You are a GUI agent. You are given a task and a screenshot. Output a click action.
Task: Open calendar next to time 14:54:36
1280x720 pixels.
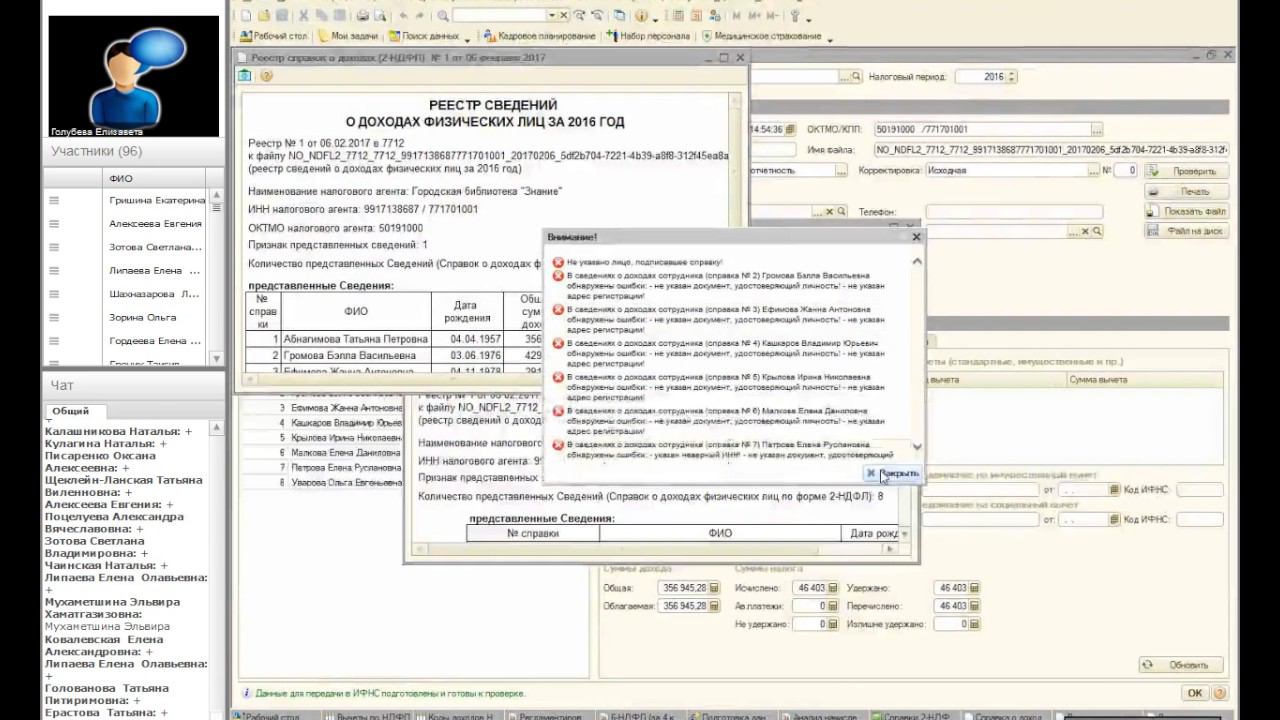[x=790, y=130]
